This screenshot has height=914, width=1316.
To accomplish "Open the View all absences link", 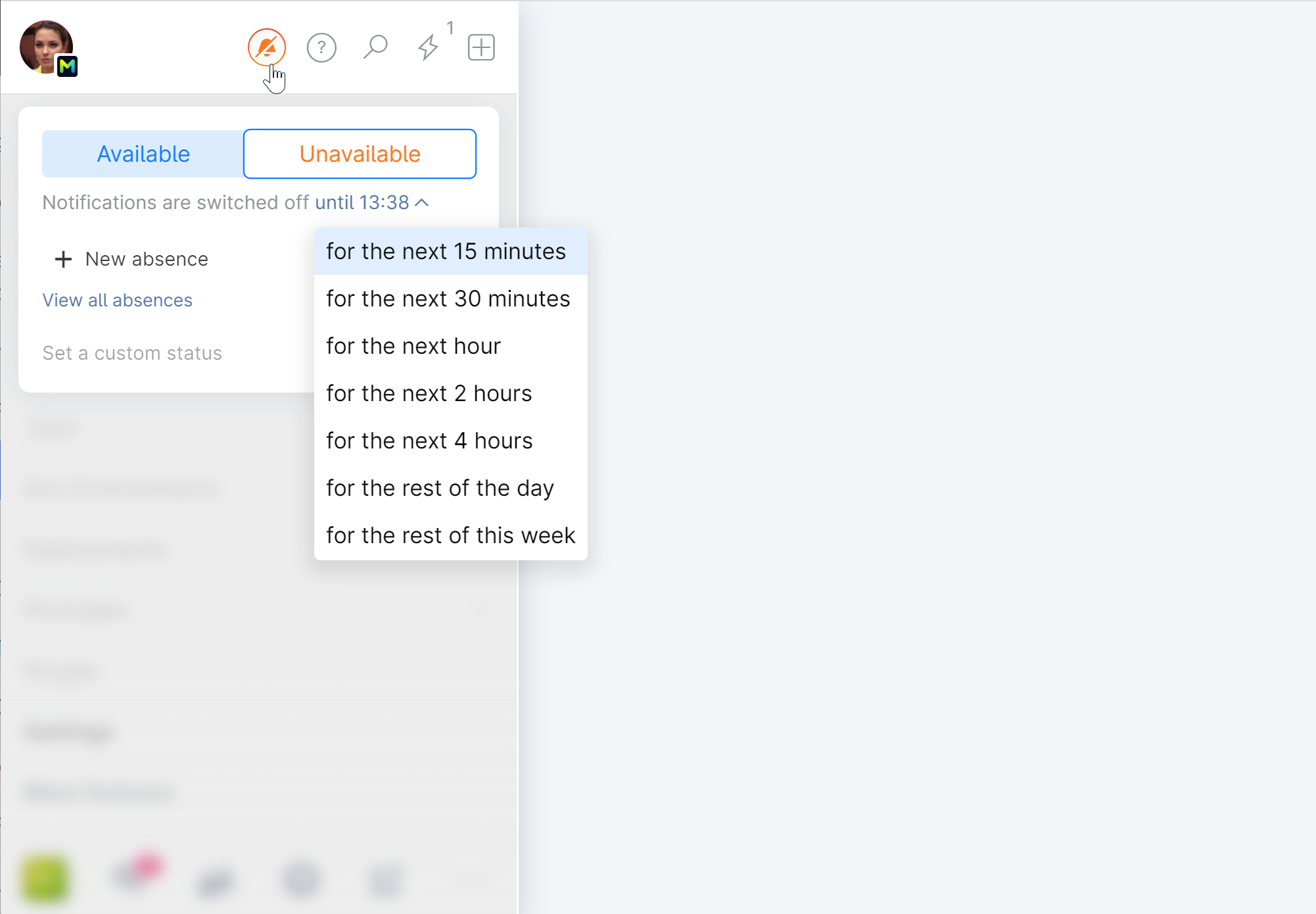I will [117, 300].
